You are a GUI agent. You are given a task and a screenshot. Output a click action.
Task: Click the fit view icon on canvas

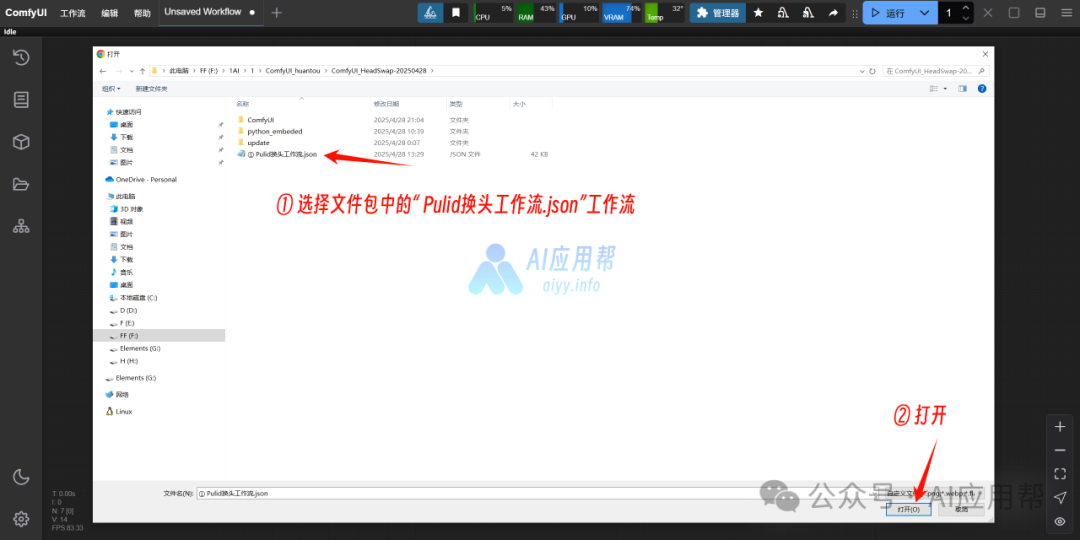click(x=1060, y=473)
